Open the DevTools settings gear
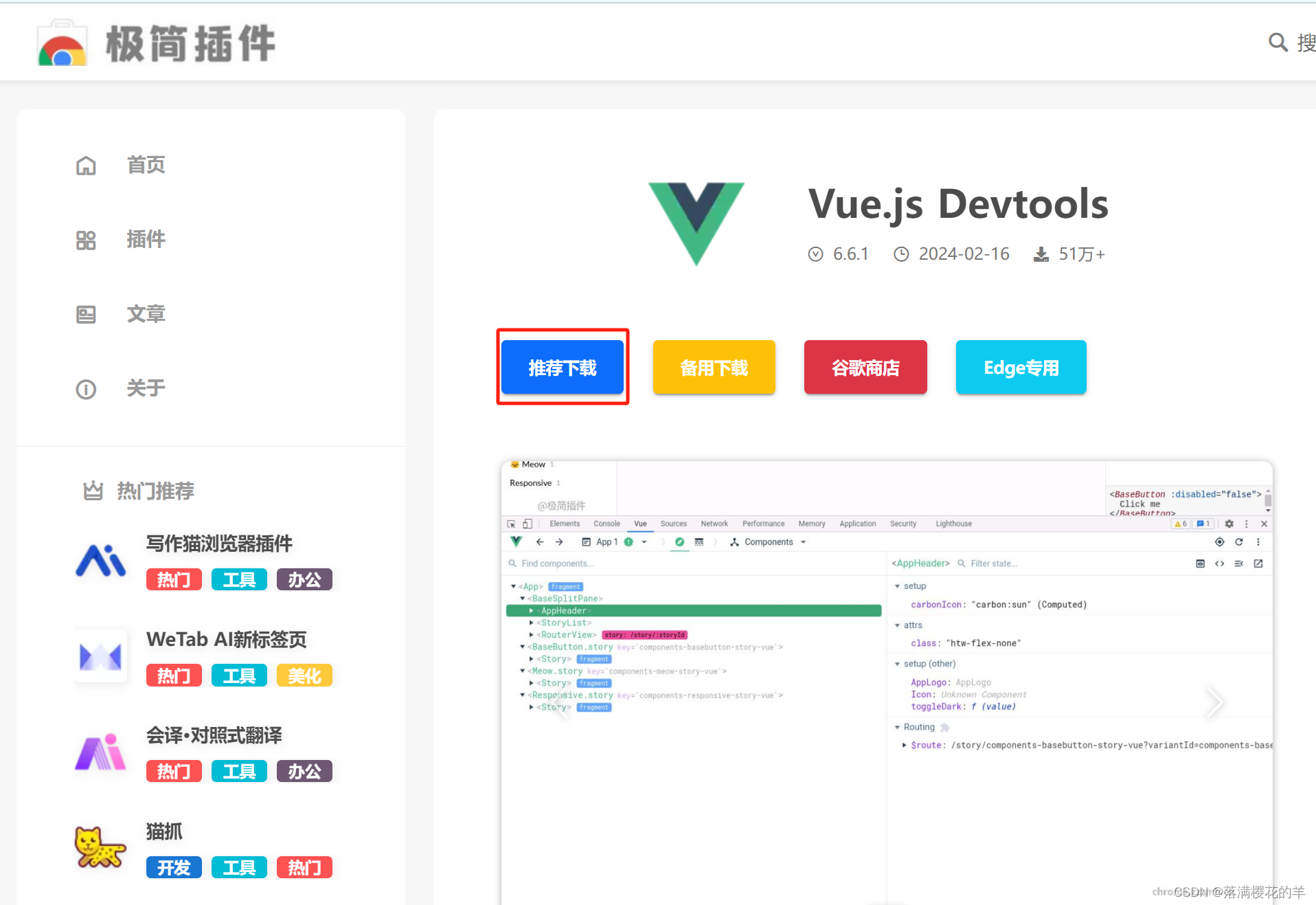Screen dimensions: 1316x905 coord(1229,524)
